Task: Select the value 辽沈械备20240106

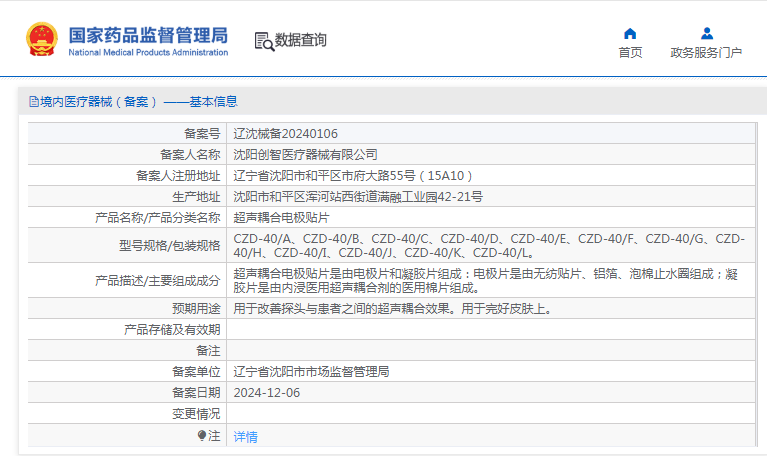Action: coord(286,134)
